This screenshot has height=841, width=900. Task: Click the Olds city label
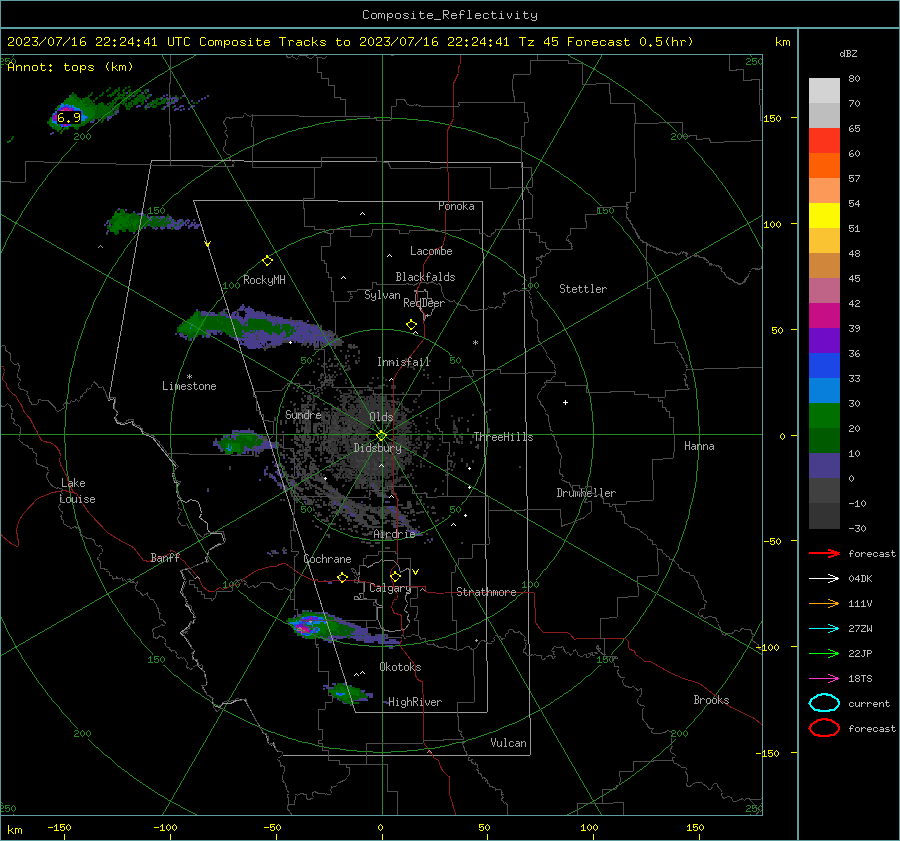(381, 417)
